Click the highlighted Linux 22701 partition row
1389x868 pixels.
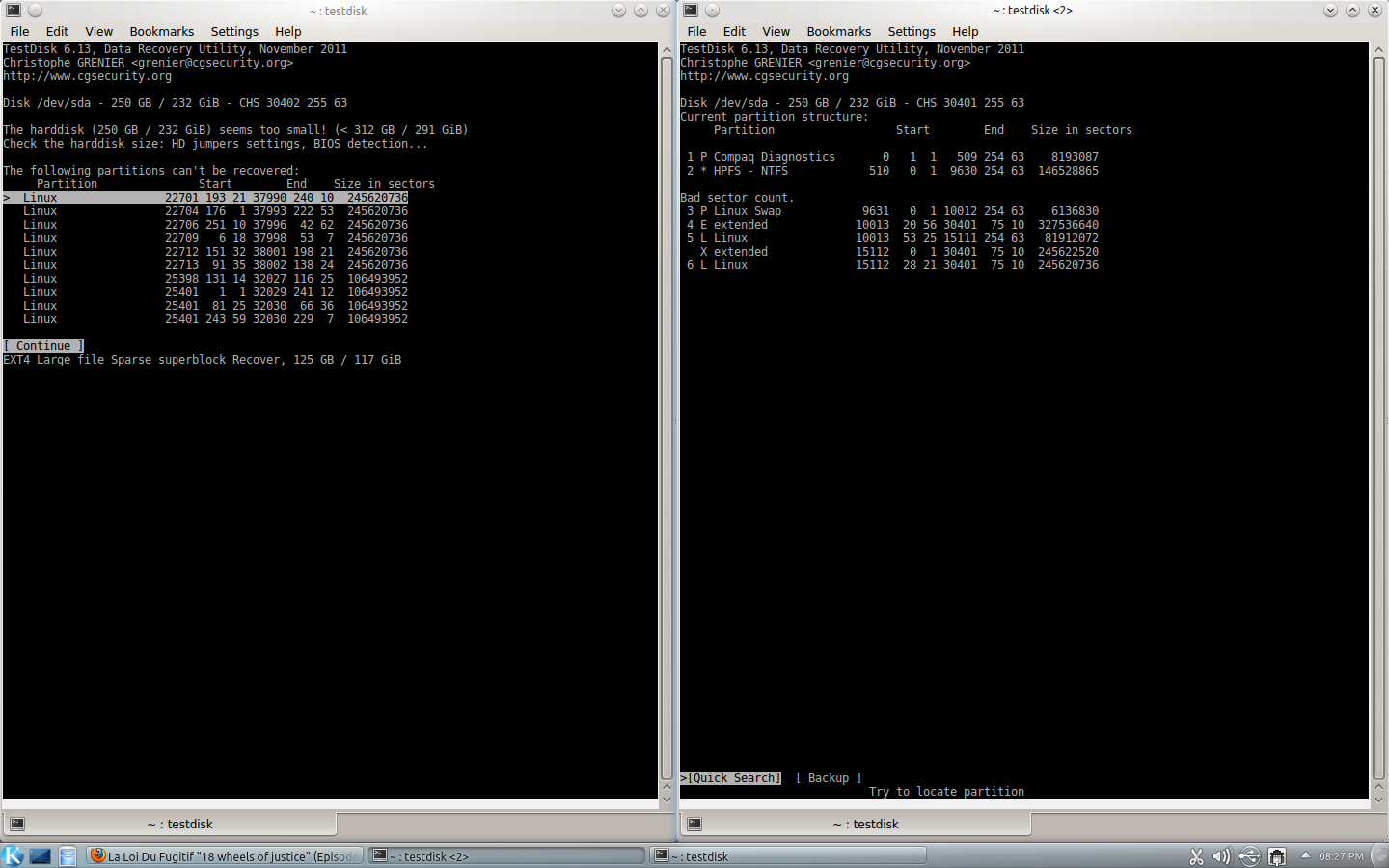coord(205,197)
